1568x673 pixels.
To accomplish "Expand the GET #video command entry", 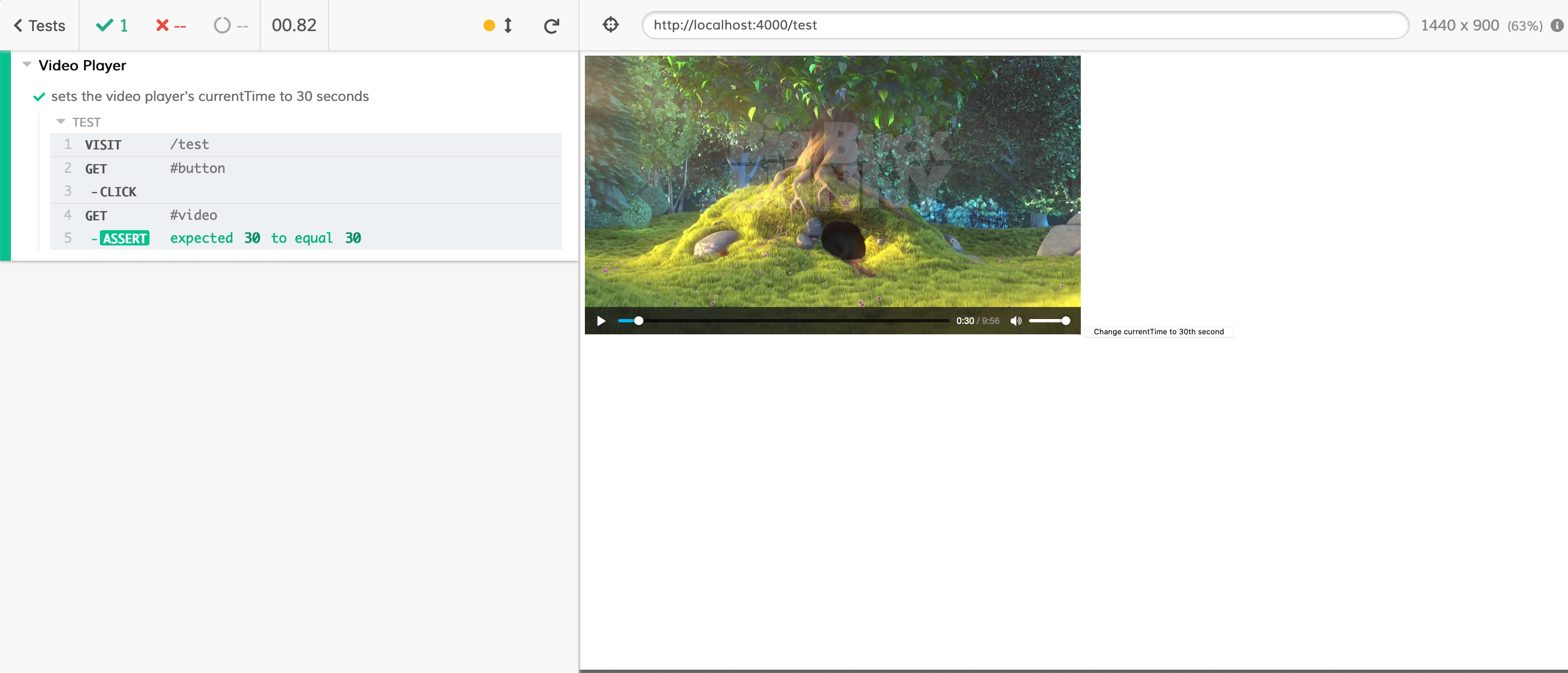I will [193, 215].
